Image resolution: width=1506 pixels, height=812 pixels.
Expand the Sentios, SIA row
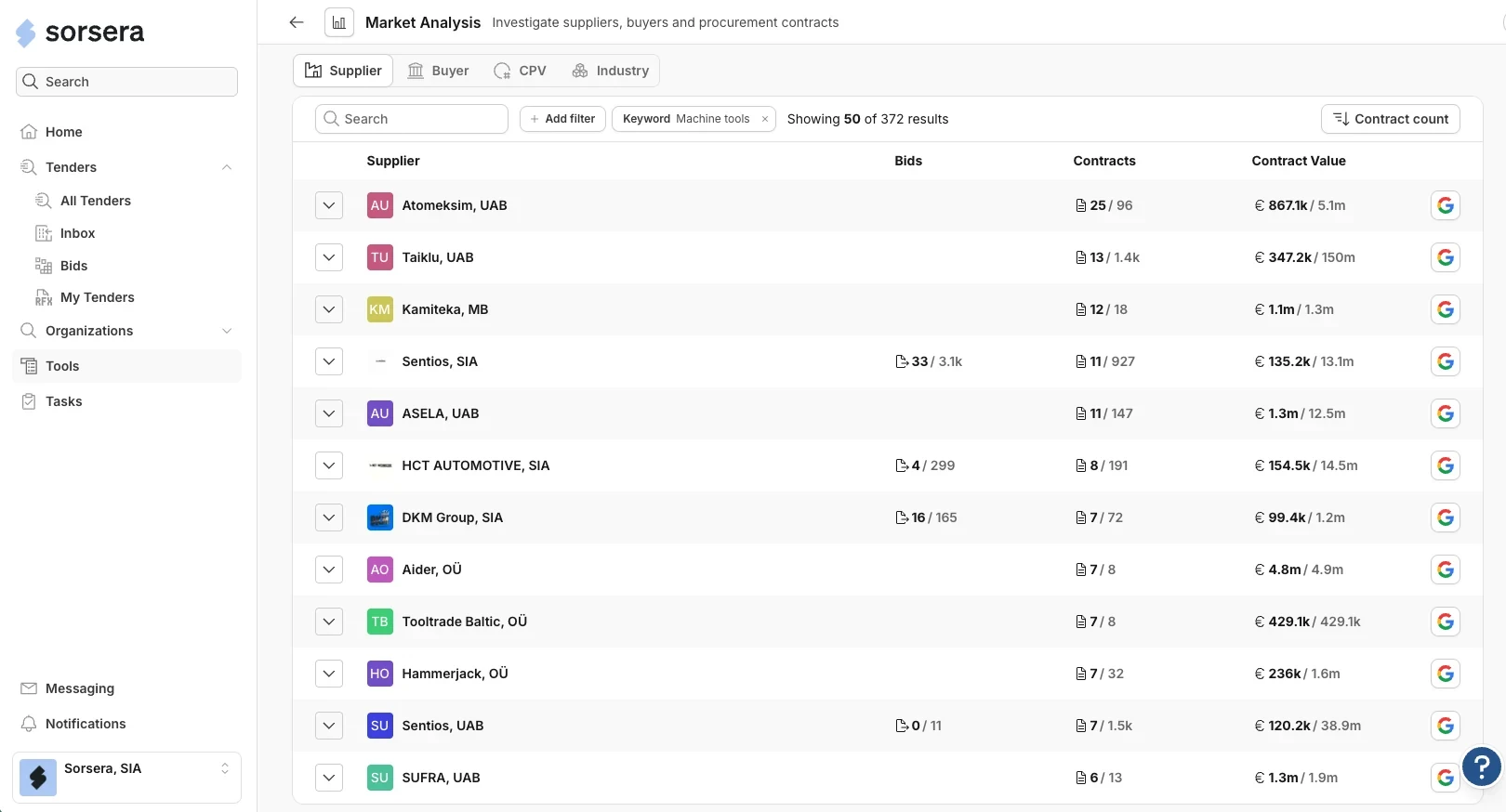[x=329, y=361]
